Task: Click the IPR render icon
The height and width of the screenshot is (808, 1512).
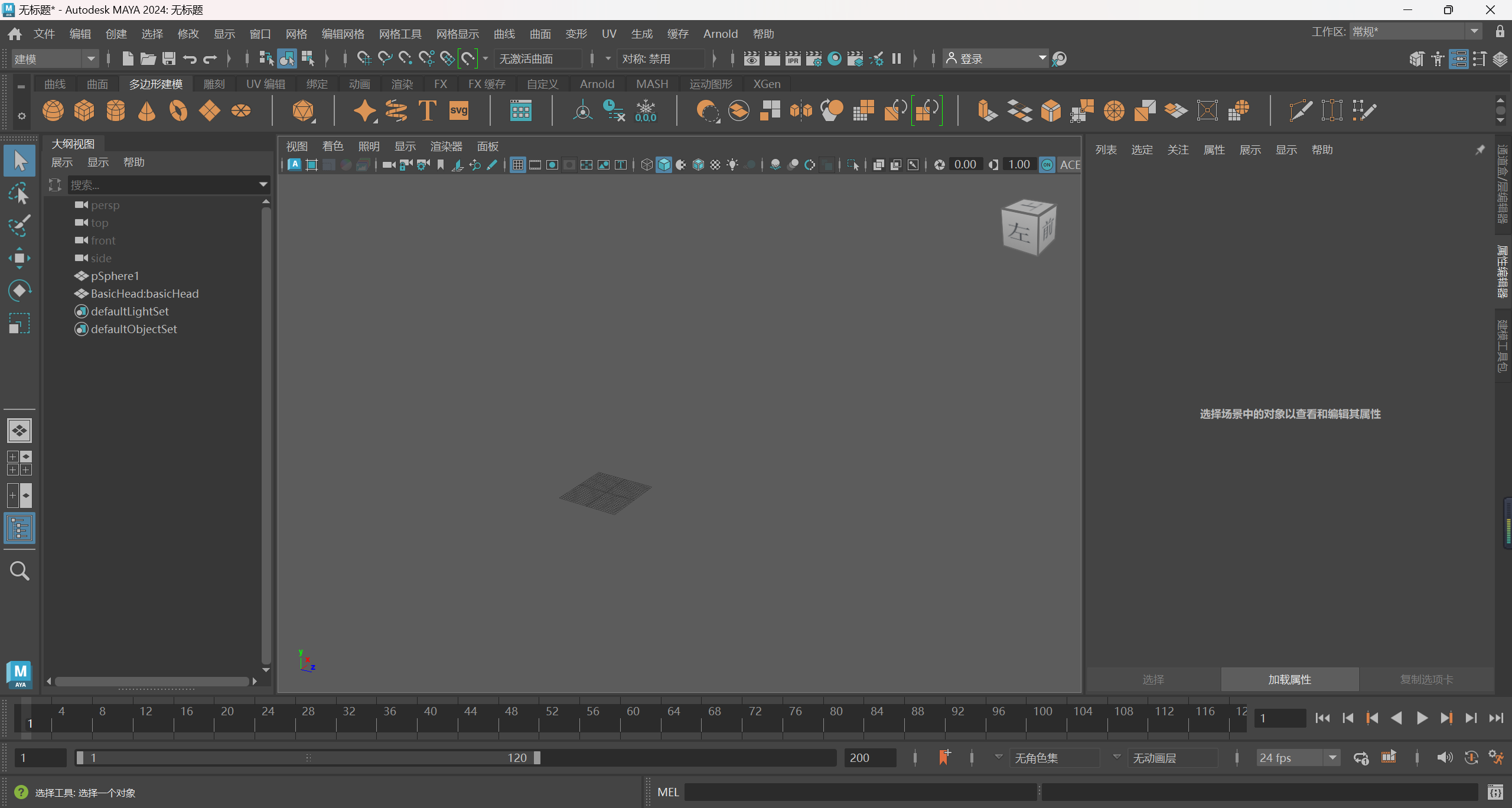Action: (793, 58)
